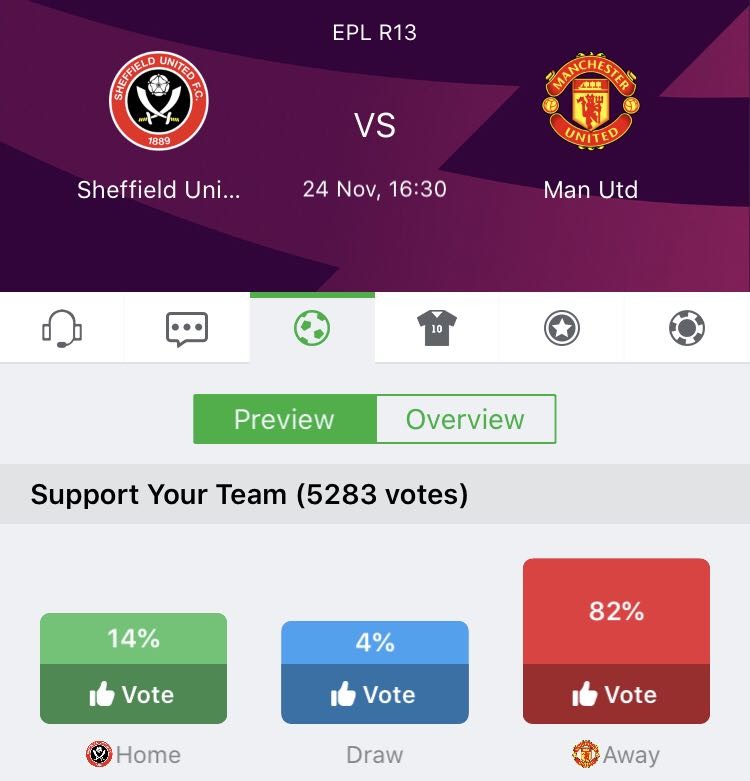Select the soccer ball match tab
The width and height of the screenshot is (750, 781).
(312, 328)
